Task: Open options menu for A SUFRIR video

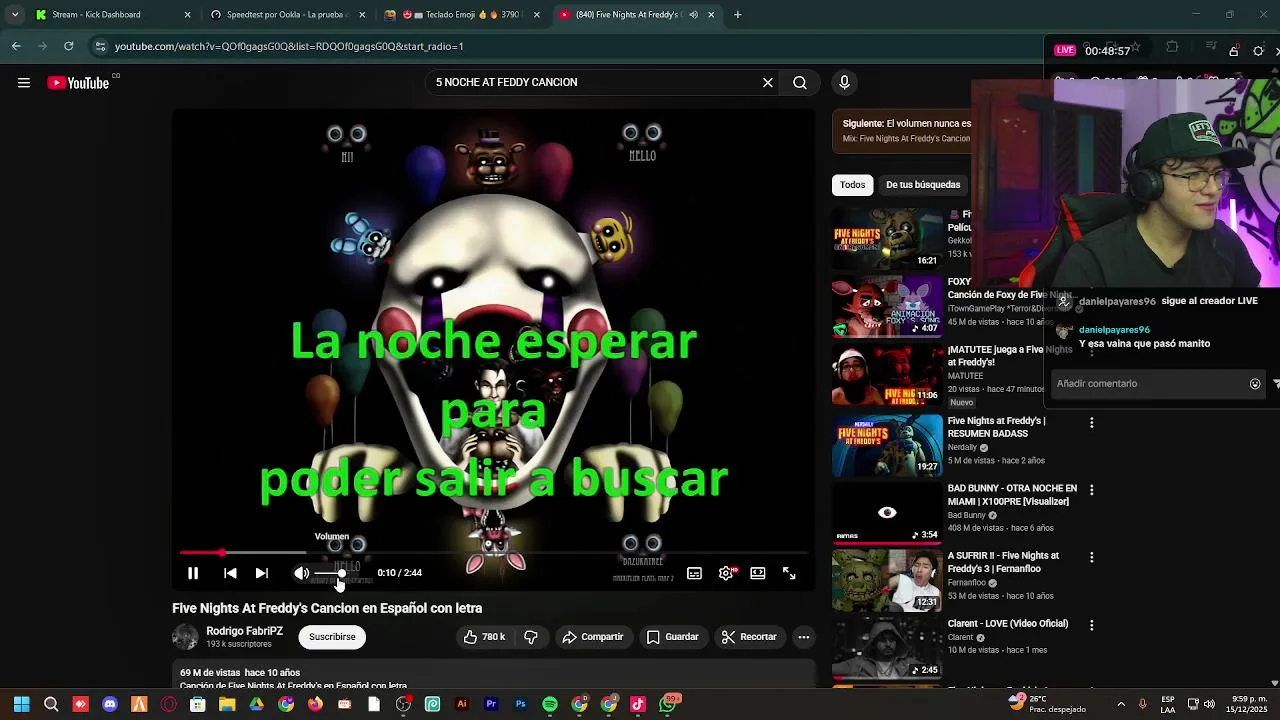Action: pyautogui.click(x=1091, y=557)
